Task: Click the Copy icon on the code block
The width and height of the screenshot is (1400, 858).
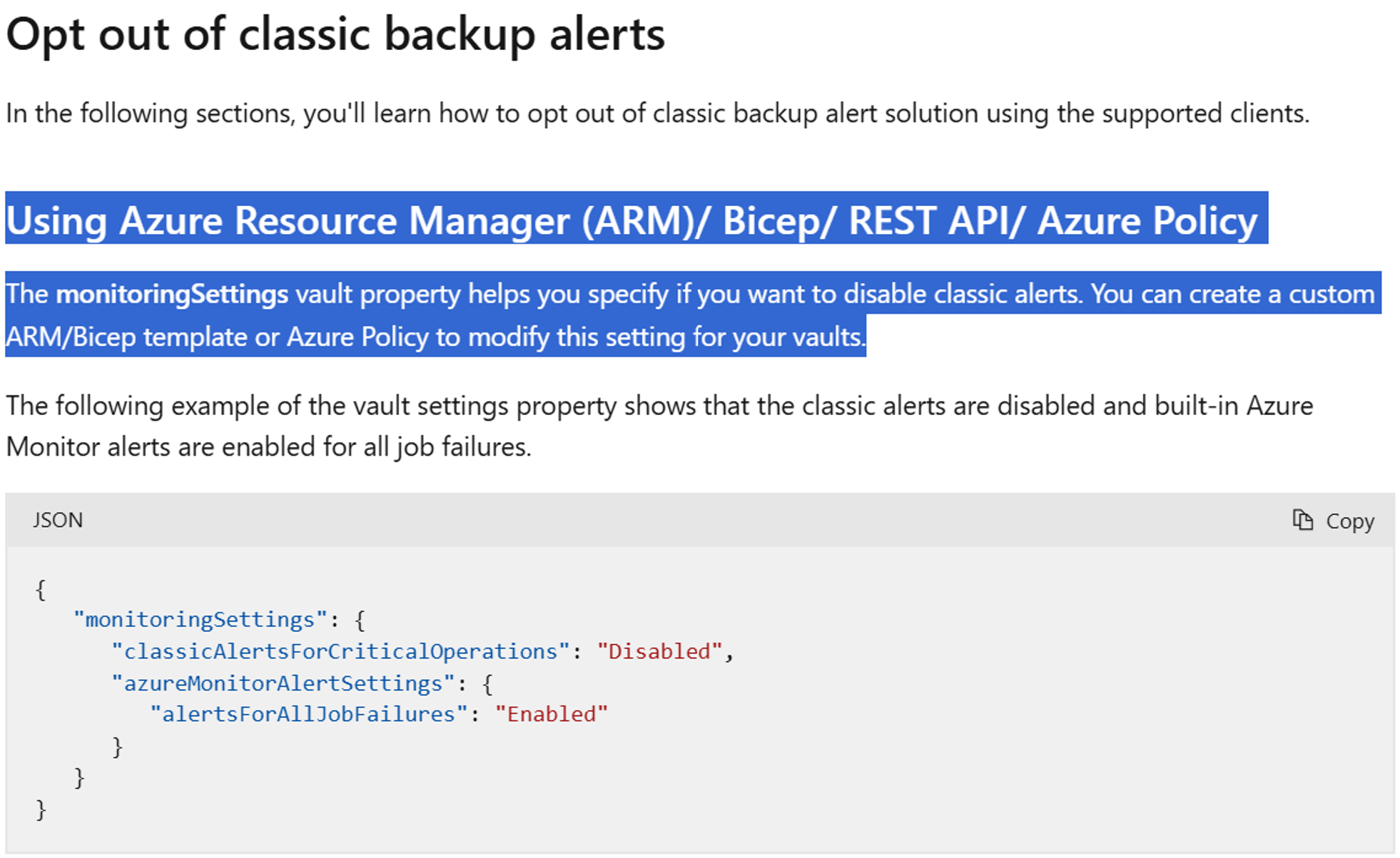Action: pyautogui.click(x=1303, y=520)
